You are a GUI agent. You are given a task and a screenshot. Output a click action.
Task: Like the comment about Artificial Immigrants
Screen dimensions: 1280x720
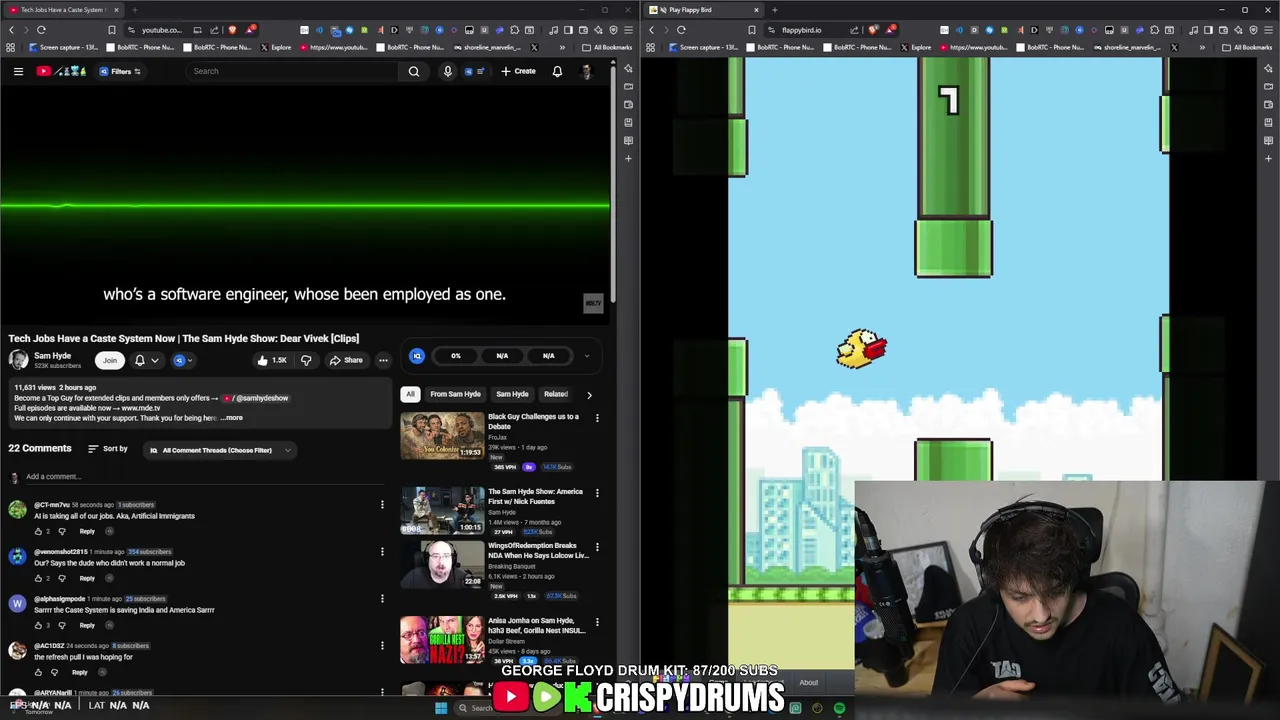tap(38, 531)
